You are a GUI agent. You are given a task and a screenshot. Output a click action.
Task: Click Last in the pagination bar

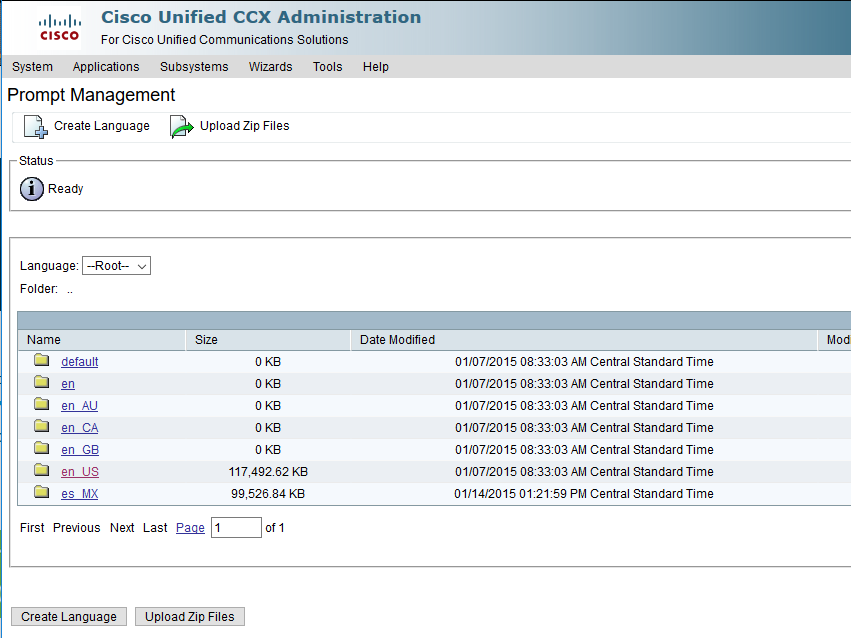point(155,528)
